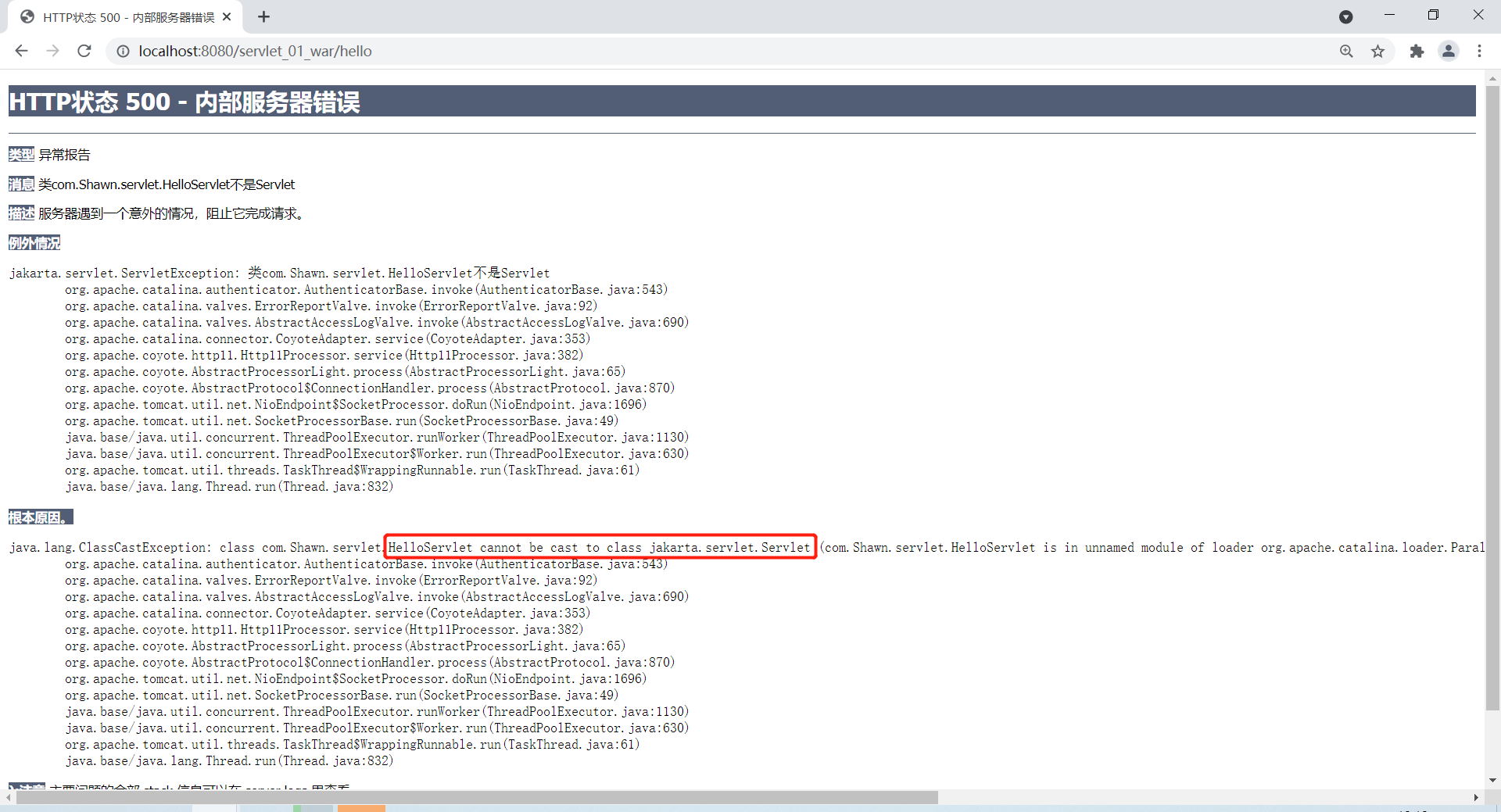This screenshot has width=1501, height=812.
Task: Click the page zoom magnifier icon
Action: pos(1346,51)
